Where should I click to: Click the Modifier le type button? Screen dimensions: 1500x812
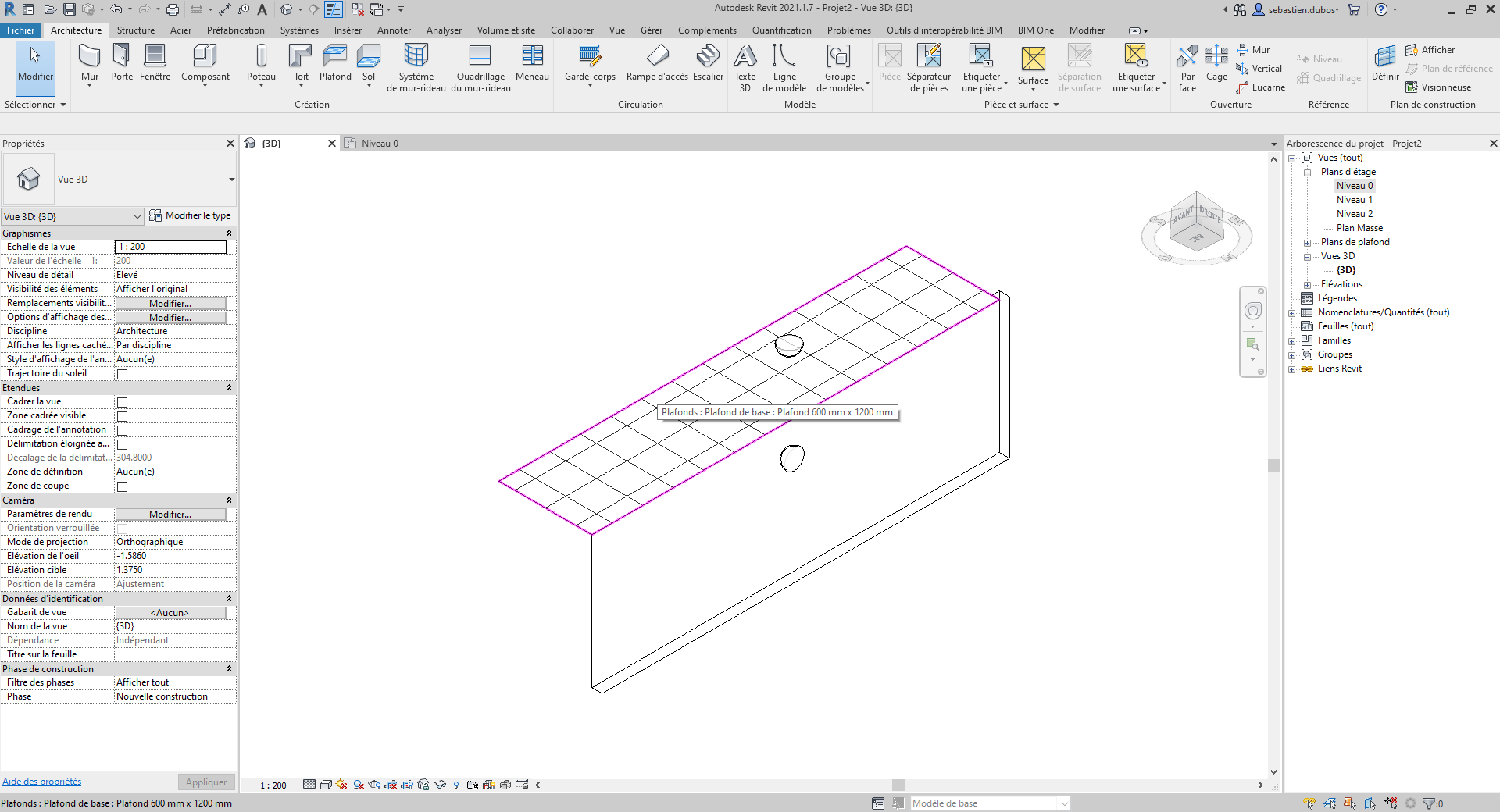point(191,215)
